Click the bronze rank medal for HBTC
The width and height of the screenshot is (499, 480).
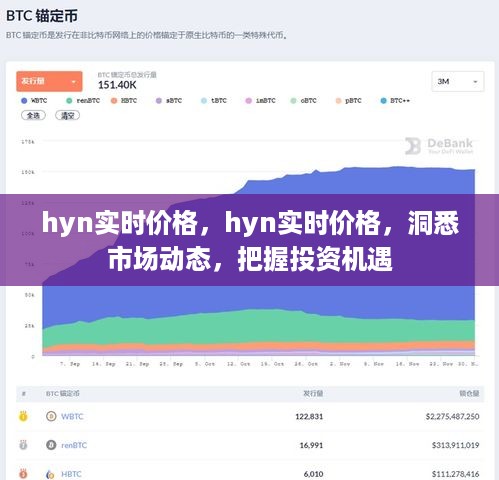tap(23, 474)
